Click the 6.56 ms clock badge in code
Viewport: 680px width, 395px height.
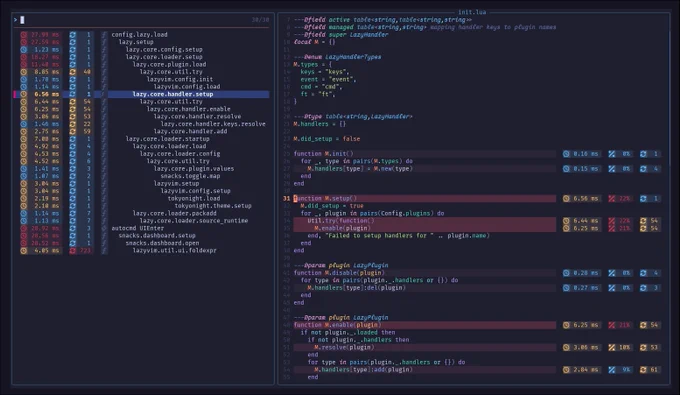coord(582,199)
